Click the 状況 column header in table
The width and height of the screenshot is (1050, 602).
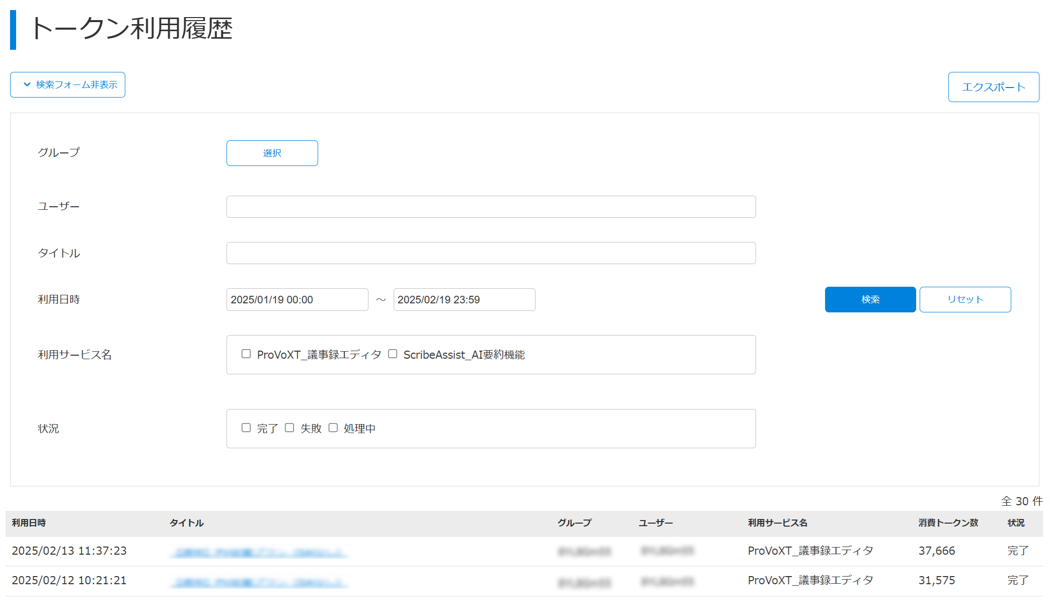tap(1016, 523)
